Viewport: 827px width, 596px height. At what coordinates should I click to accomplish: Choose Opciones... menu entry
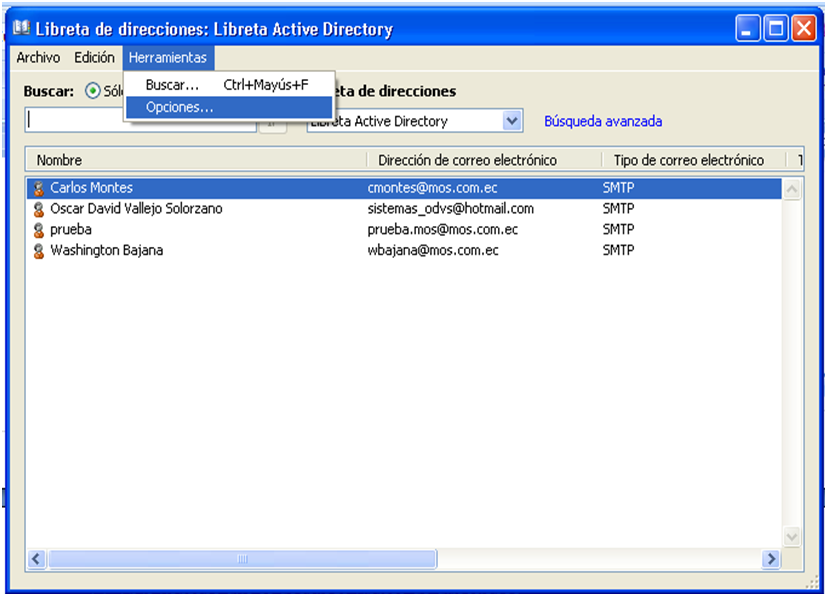click(229, 107)
